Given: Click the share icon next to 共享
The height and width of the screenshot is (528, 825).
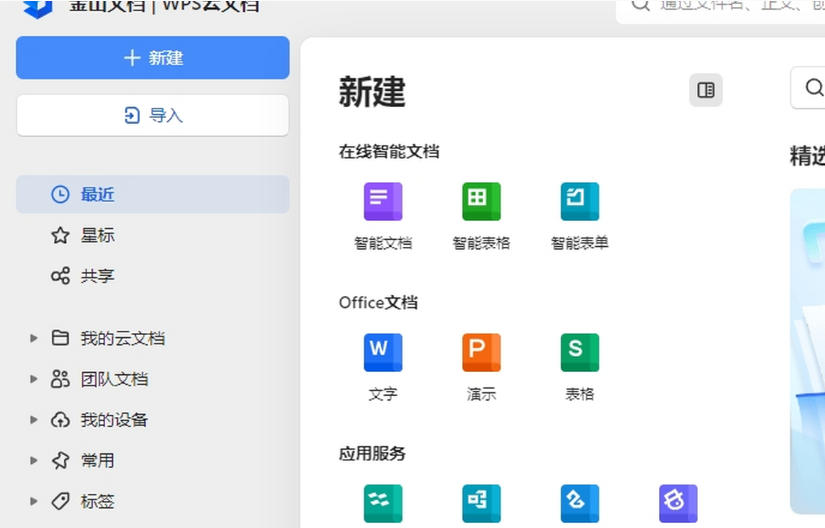Looking at the screenshot, I should pos(60,276).
